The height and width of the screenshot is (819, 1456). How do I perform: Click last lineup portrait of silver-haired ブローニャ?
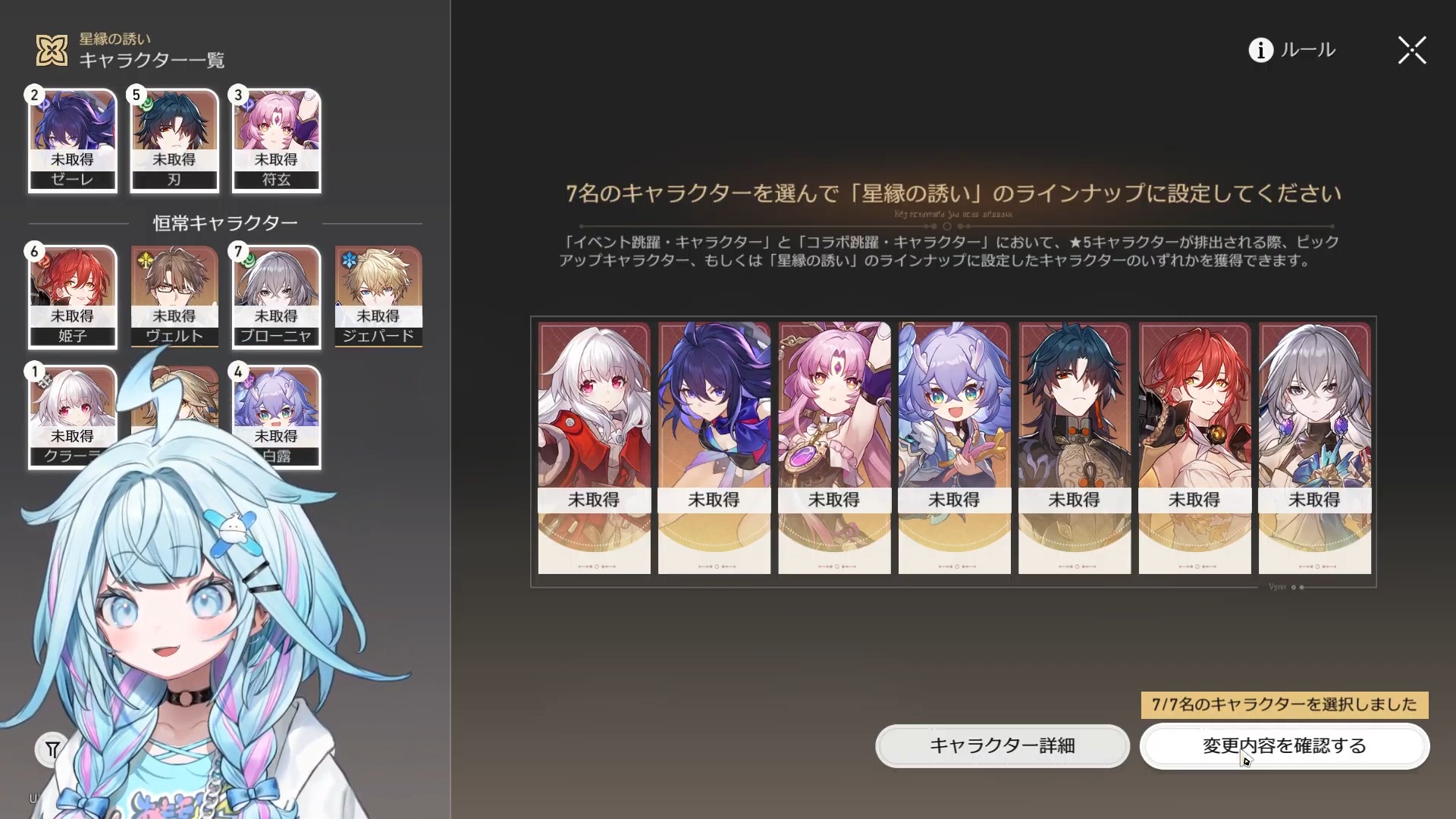pyautogui.click(x=1315, y=448)
